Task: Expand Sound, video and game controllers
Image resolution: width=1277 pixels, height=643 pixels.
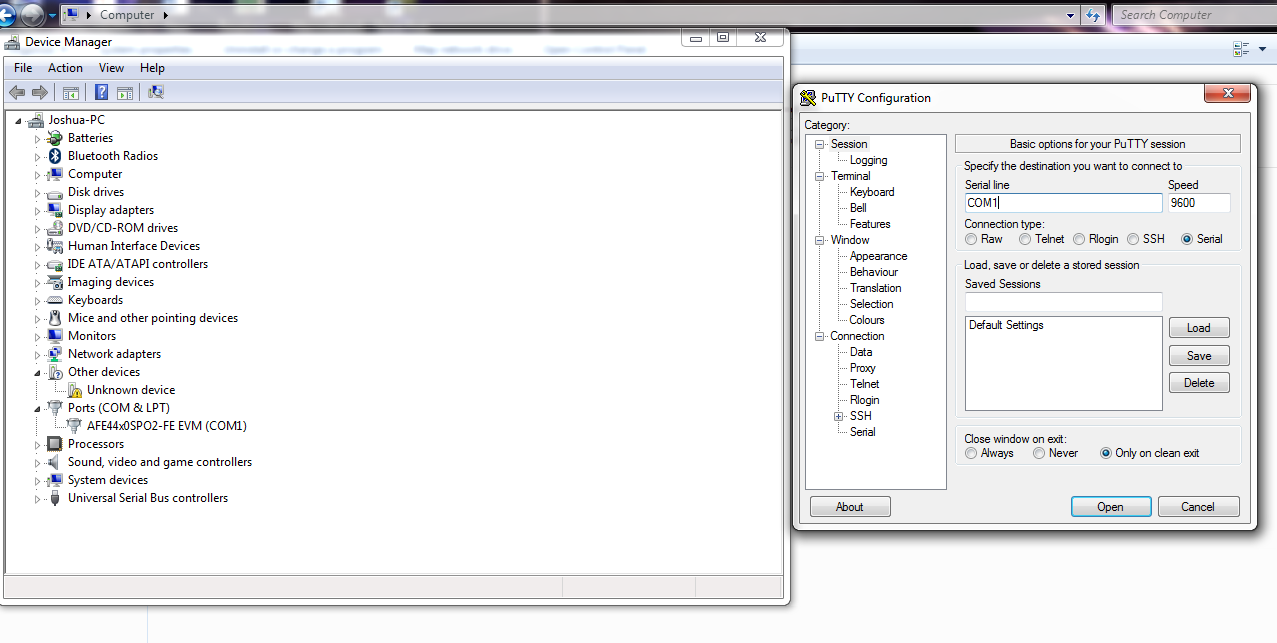Action: tap(38, 462)
